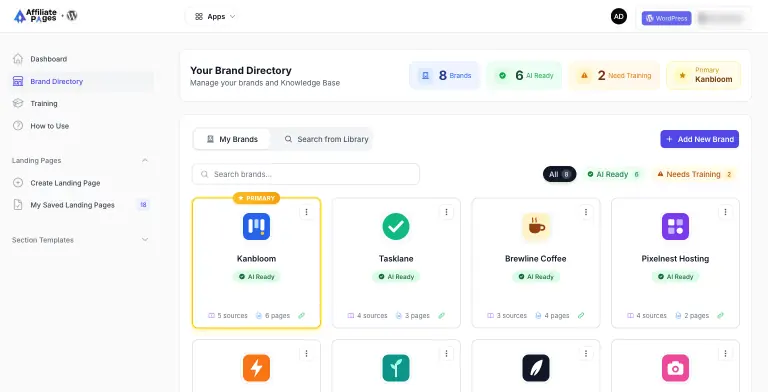
Task: Click the link icon on Kanbloom card
Action: click(302, 316)
